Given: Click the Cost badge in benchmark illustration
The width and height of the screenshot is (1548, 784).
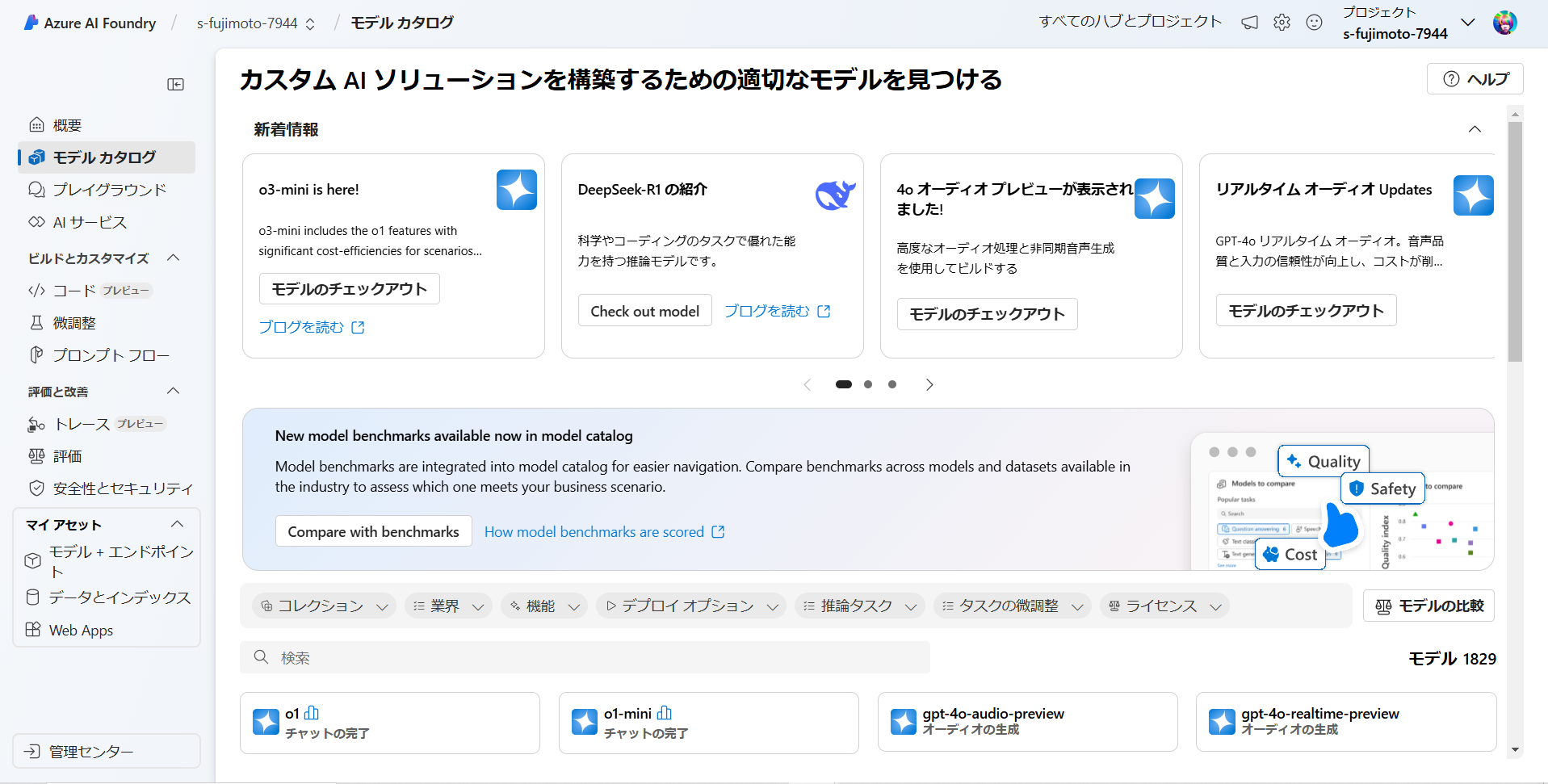Looking at the screenshot, I should coord(1290,555).
